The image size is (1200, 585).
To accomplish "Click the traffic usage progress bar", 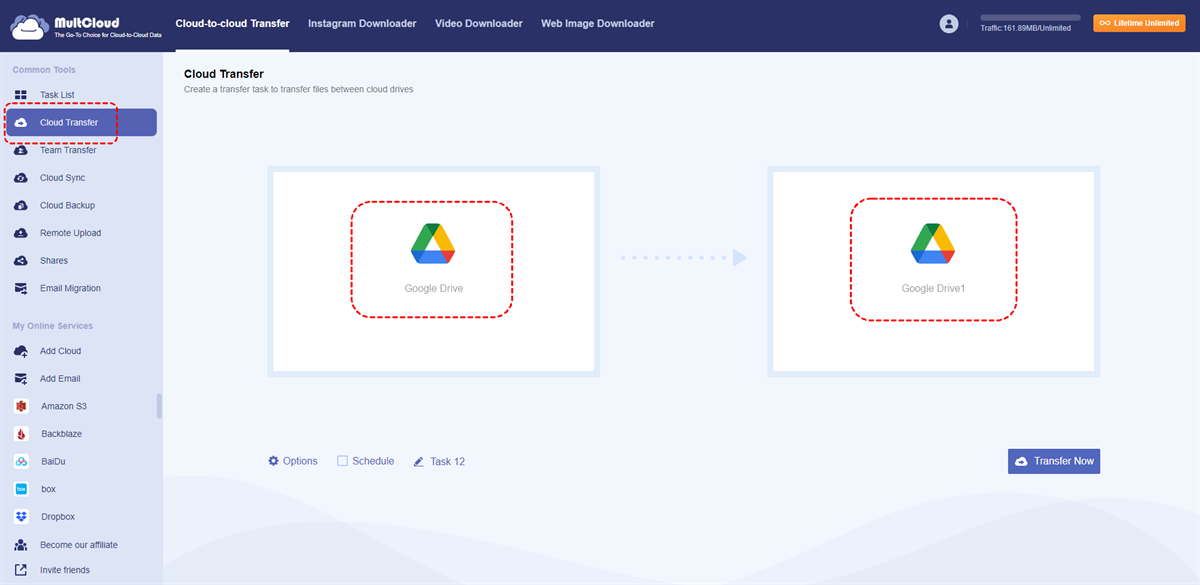I will [1030, 17].
